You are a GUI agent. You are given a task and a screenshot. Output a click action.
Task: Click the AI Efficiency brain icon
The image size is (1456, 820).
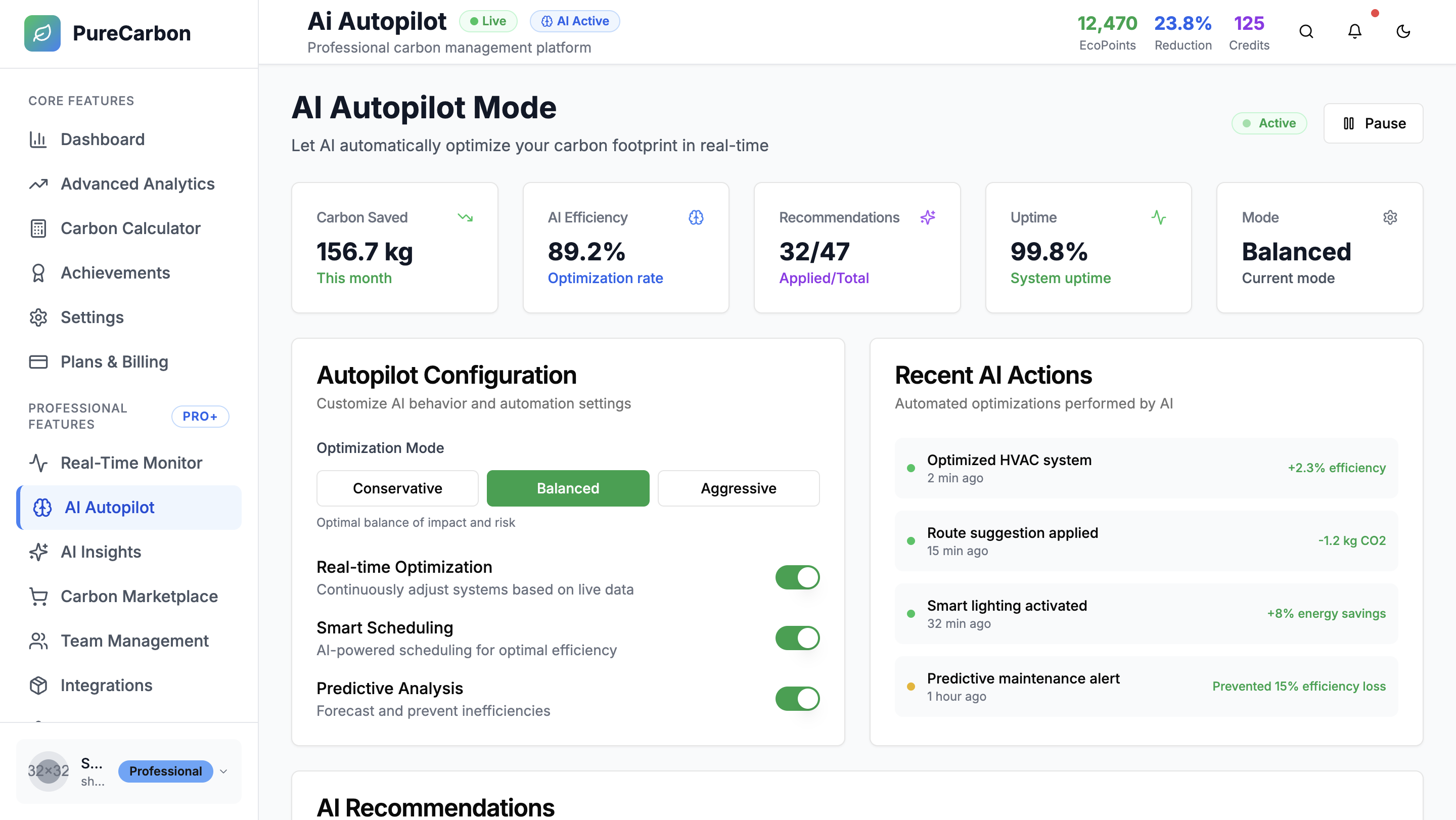tap(696, 217)
